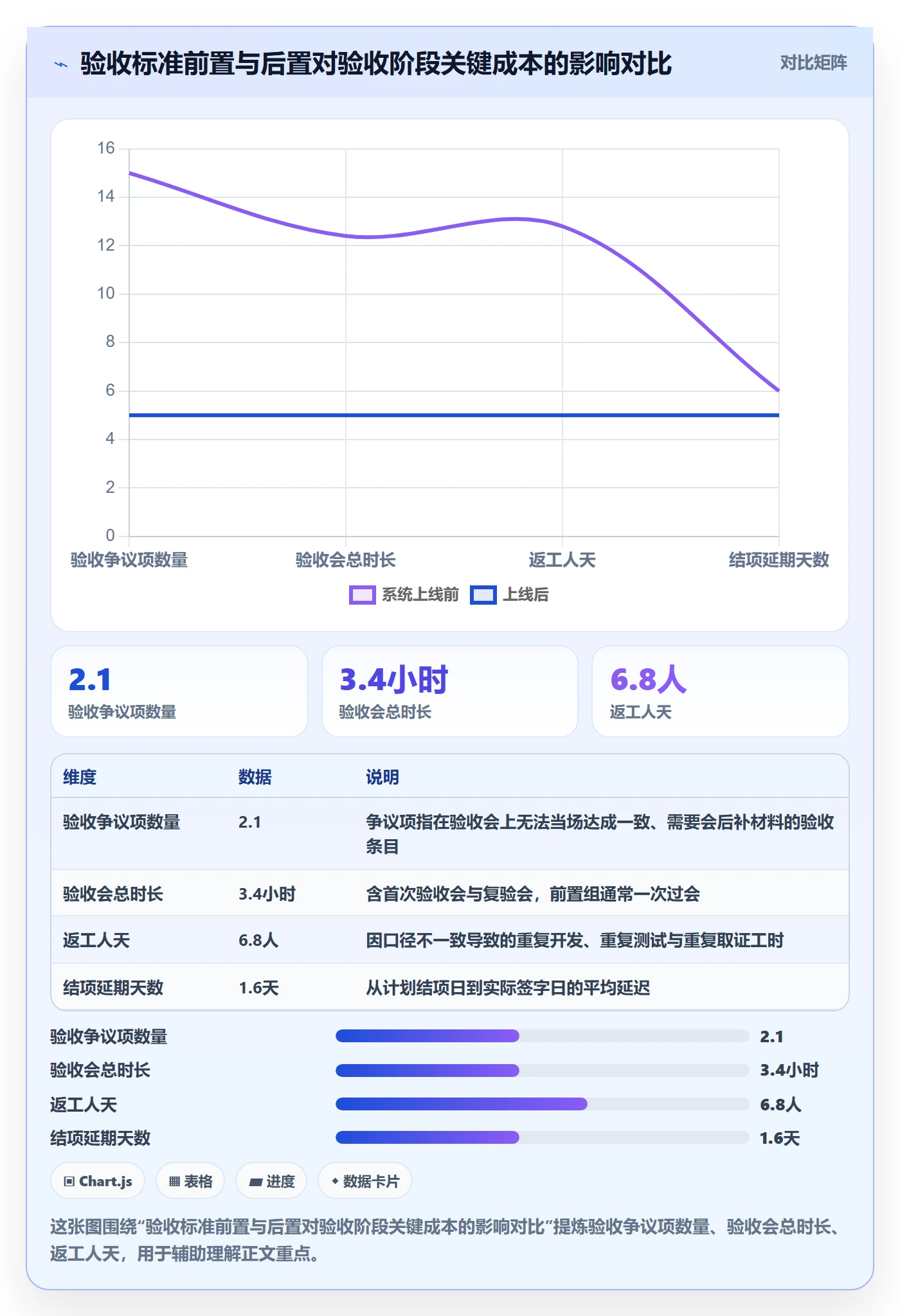This screenshot has height=1316, width=900.
Task: Click the 结项延期天数 x-axis label
Action: (x=779, y=560)
